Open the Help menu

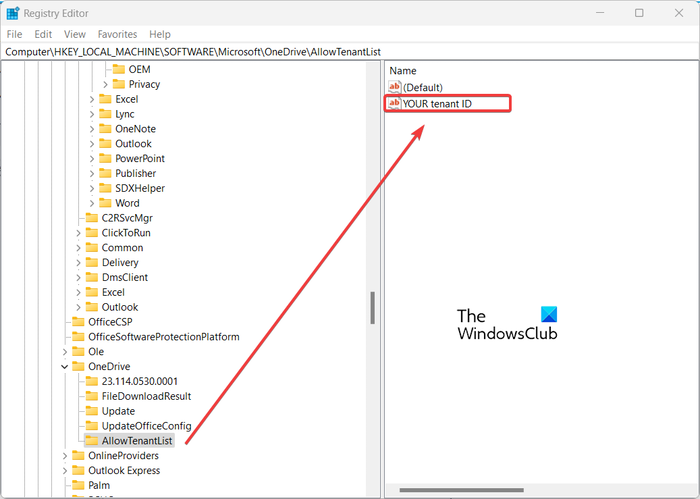click(x=160, y=34)
